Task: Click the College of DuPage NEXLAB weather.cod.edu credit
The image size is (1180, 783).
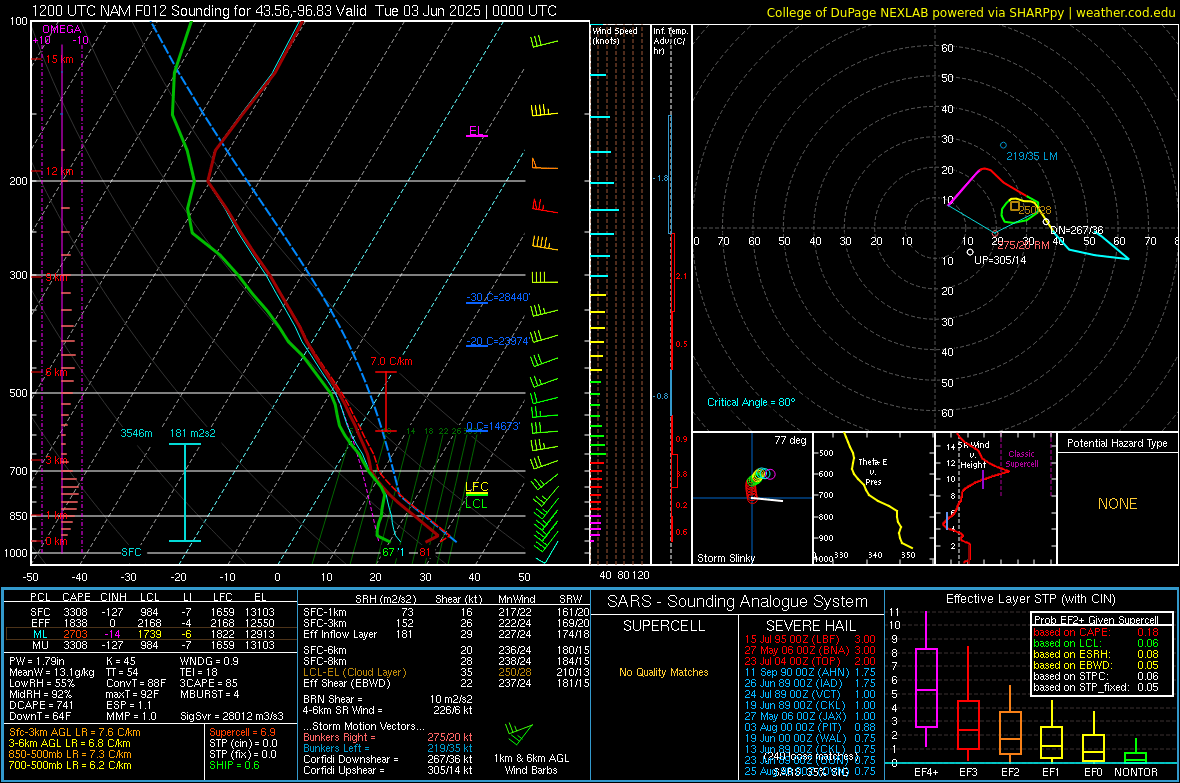Action: (970, 12)
